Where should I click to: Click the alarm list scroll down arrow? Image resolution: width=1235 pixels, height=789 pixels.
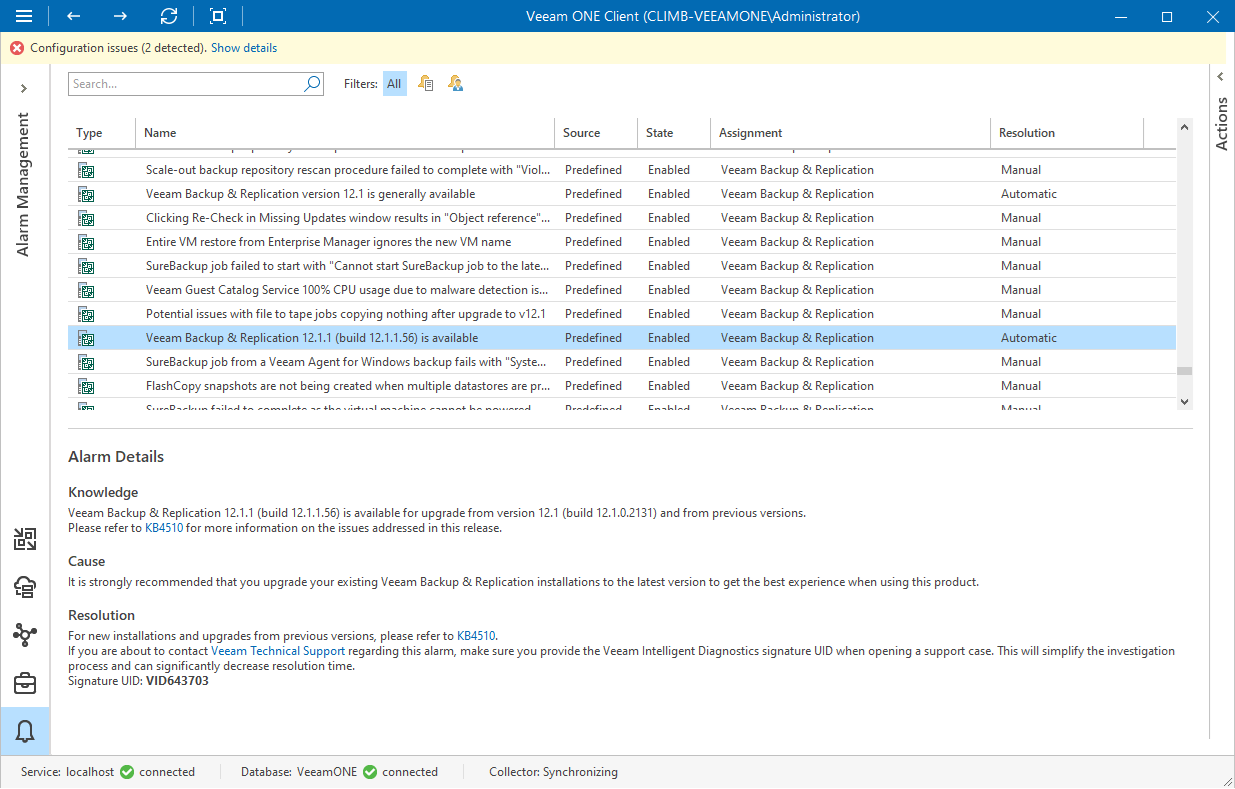(x=1185, y=401)
